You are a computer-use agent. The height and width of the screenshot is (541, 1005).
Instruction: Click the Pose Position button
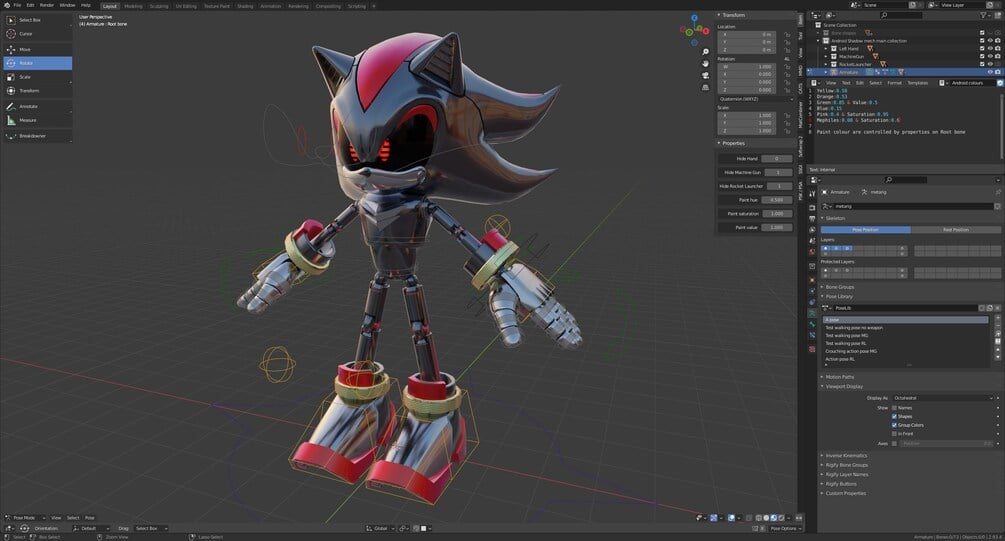click(865, 229)
